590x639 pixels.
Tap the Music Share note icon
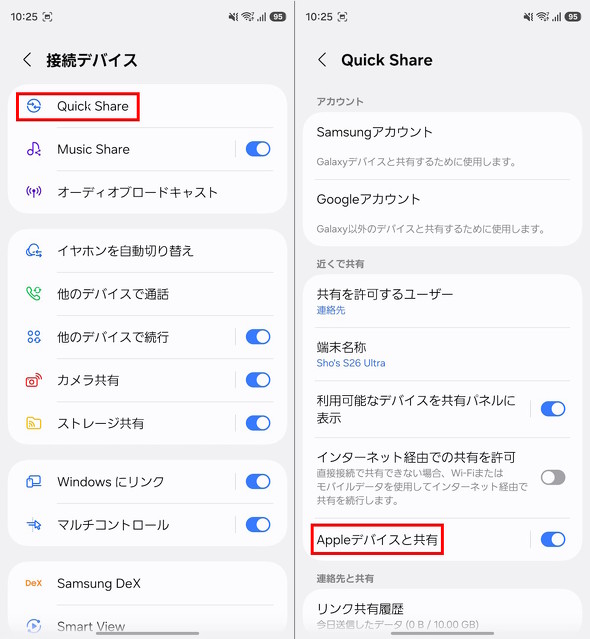(33, 149)
